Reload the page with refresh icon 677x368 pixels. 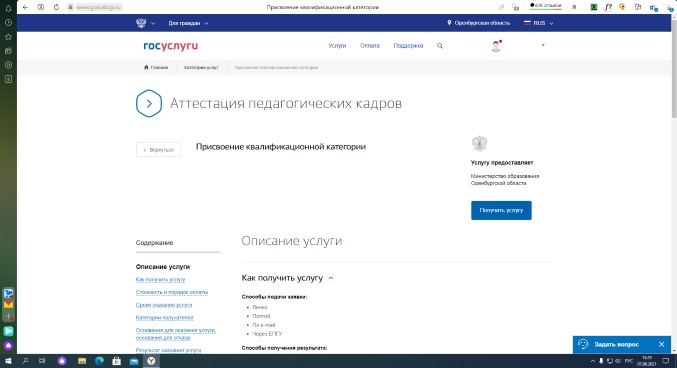coord(56,7)
